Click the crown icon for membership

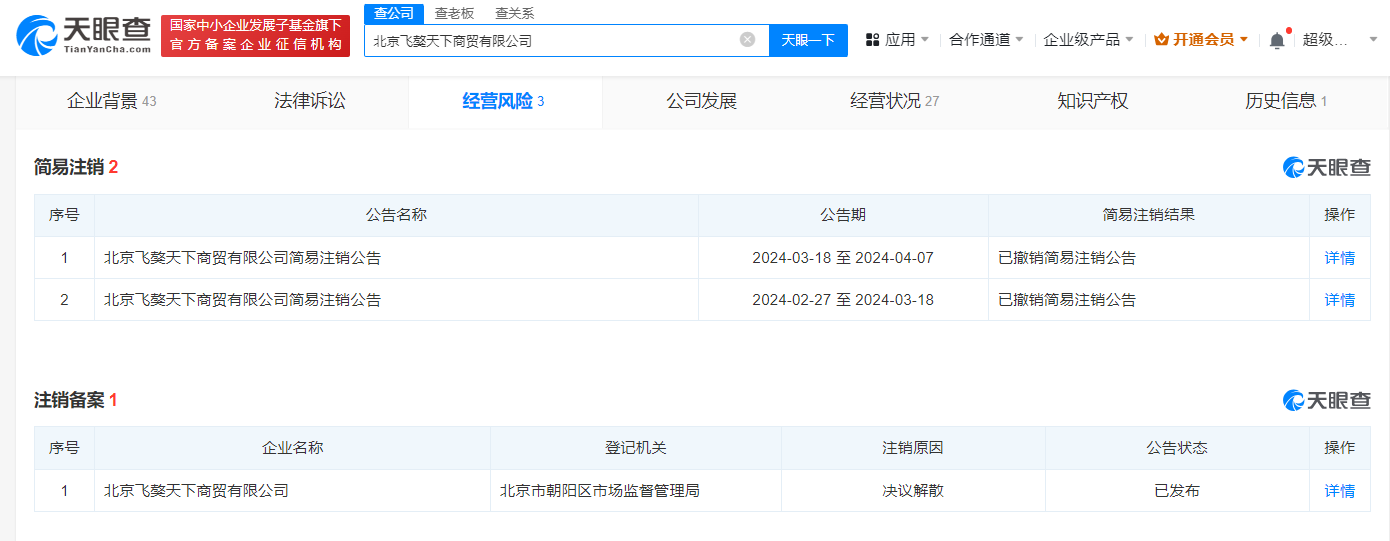click(1161, 40)
